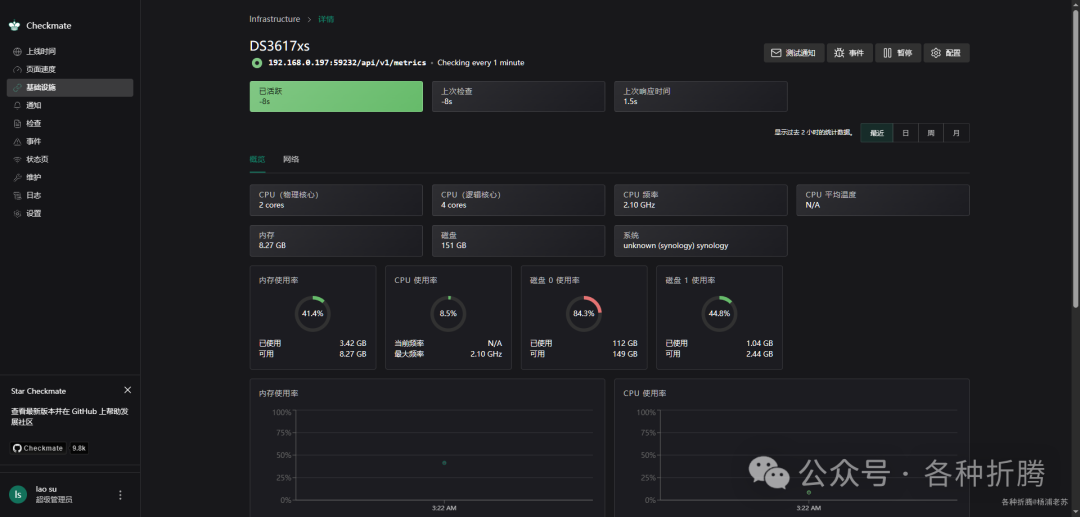This screenshot has height=517, width=1080.
Task: Click the GitHub Checkmate badge
Action: (x=39, y=448)
